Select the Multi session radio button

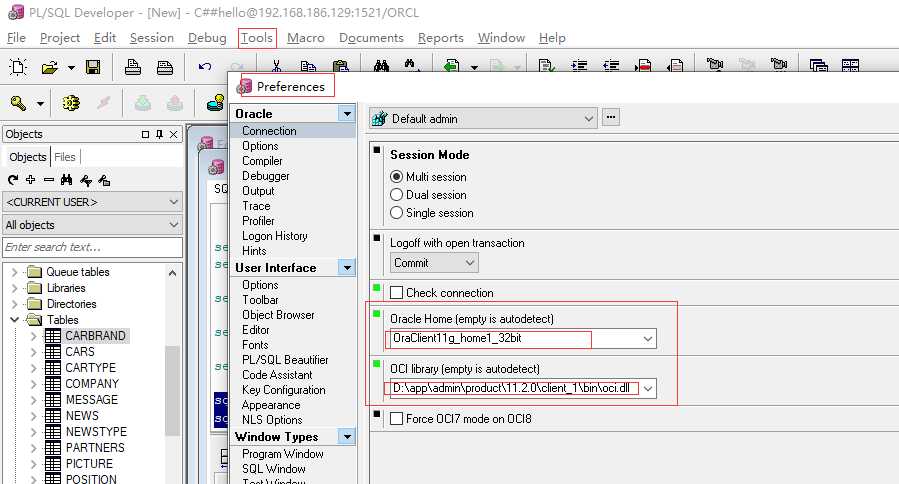pyautogui.click(x=396, y=177)
